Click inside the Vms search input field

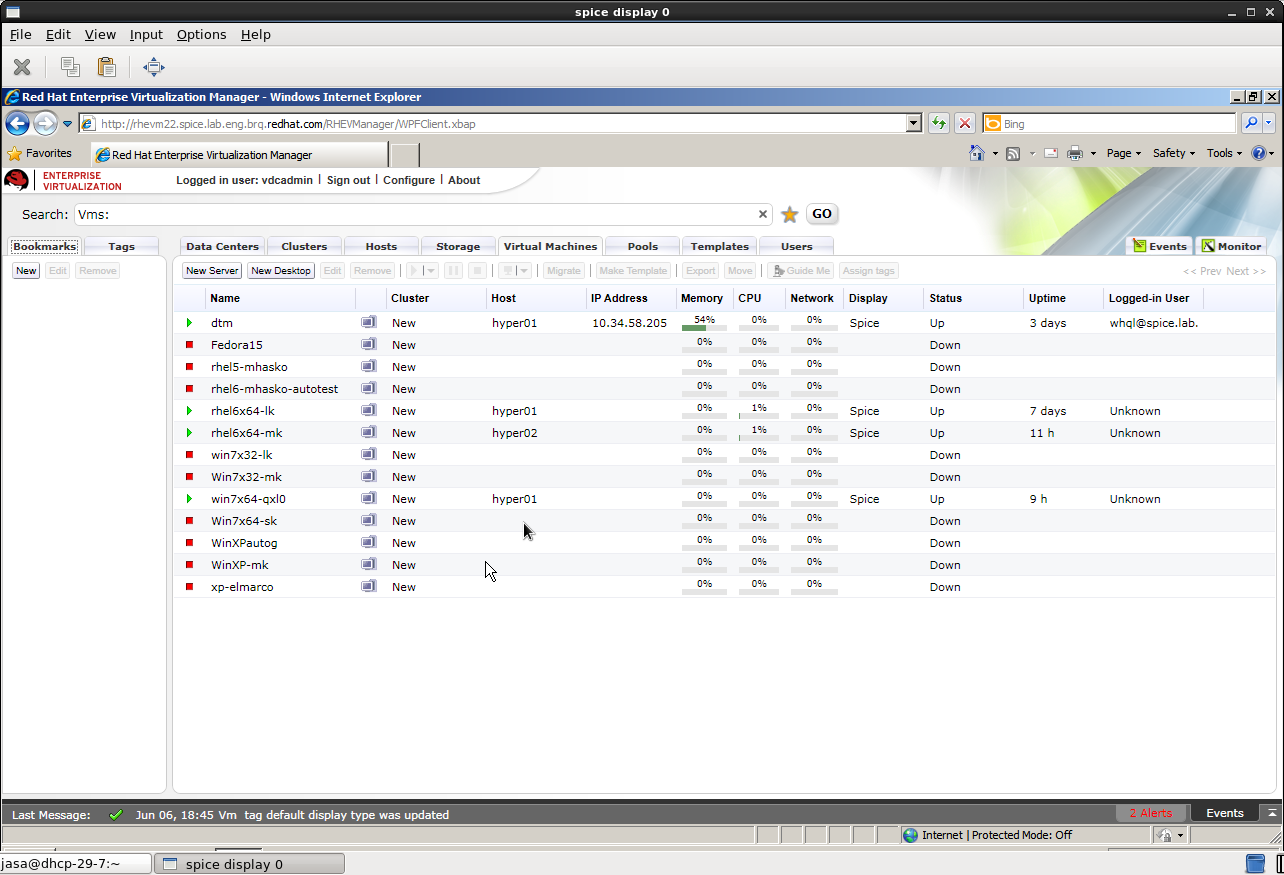tap(420, 214)
